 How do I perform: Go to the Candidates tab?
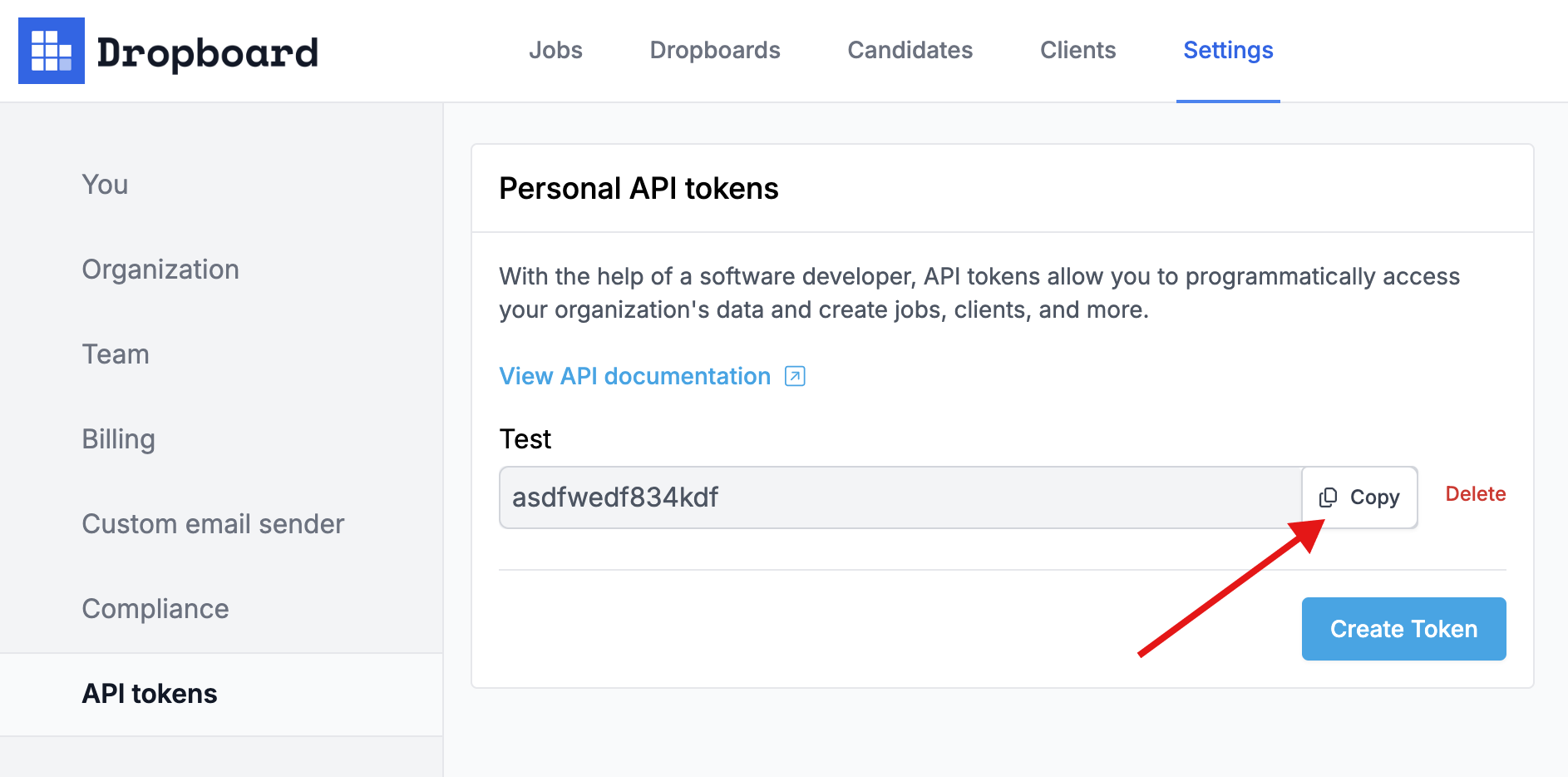point(910,50)
